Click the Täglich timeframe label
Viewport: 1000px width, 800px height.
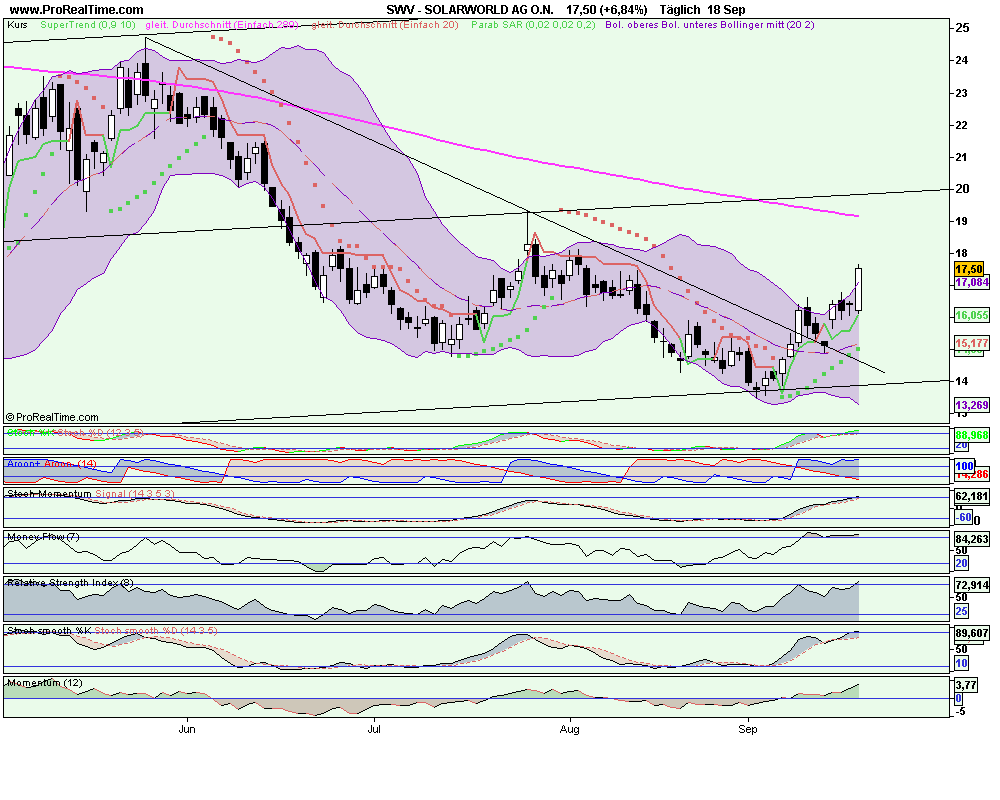point(680,10)
